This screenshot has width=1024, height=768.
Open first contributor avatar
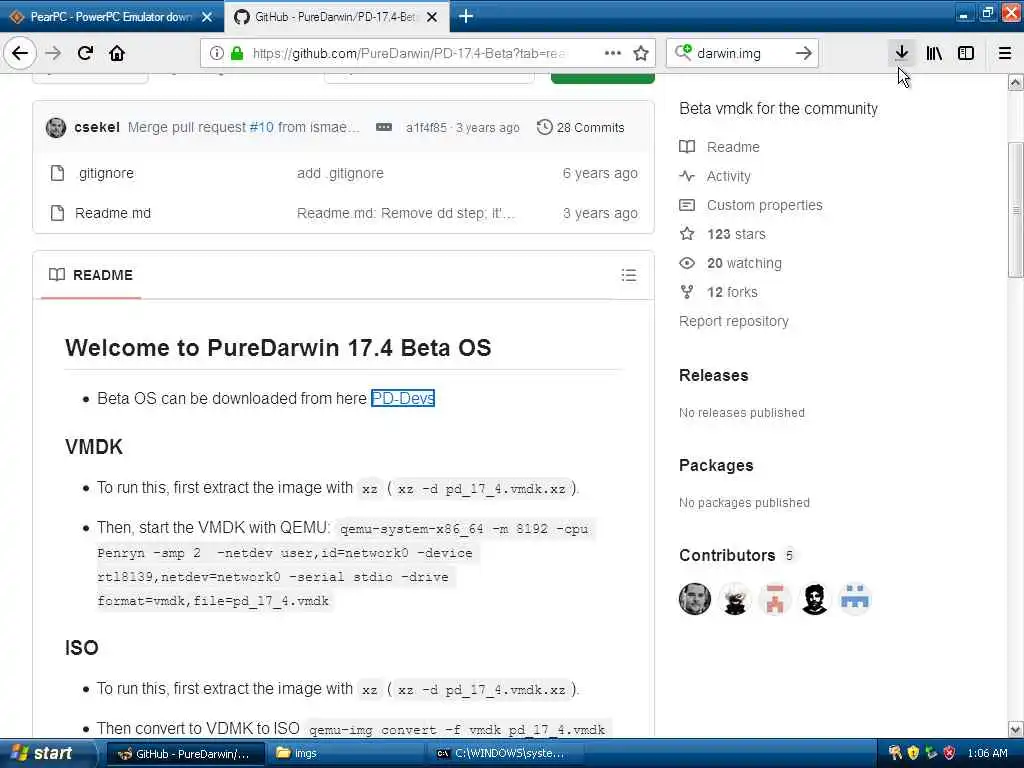(x=695, y=599)
